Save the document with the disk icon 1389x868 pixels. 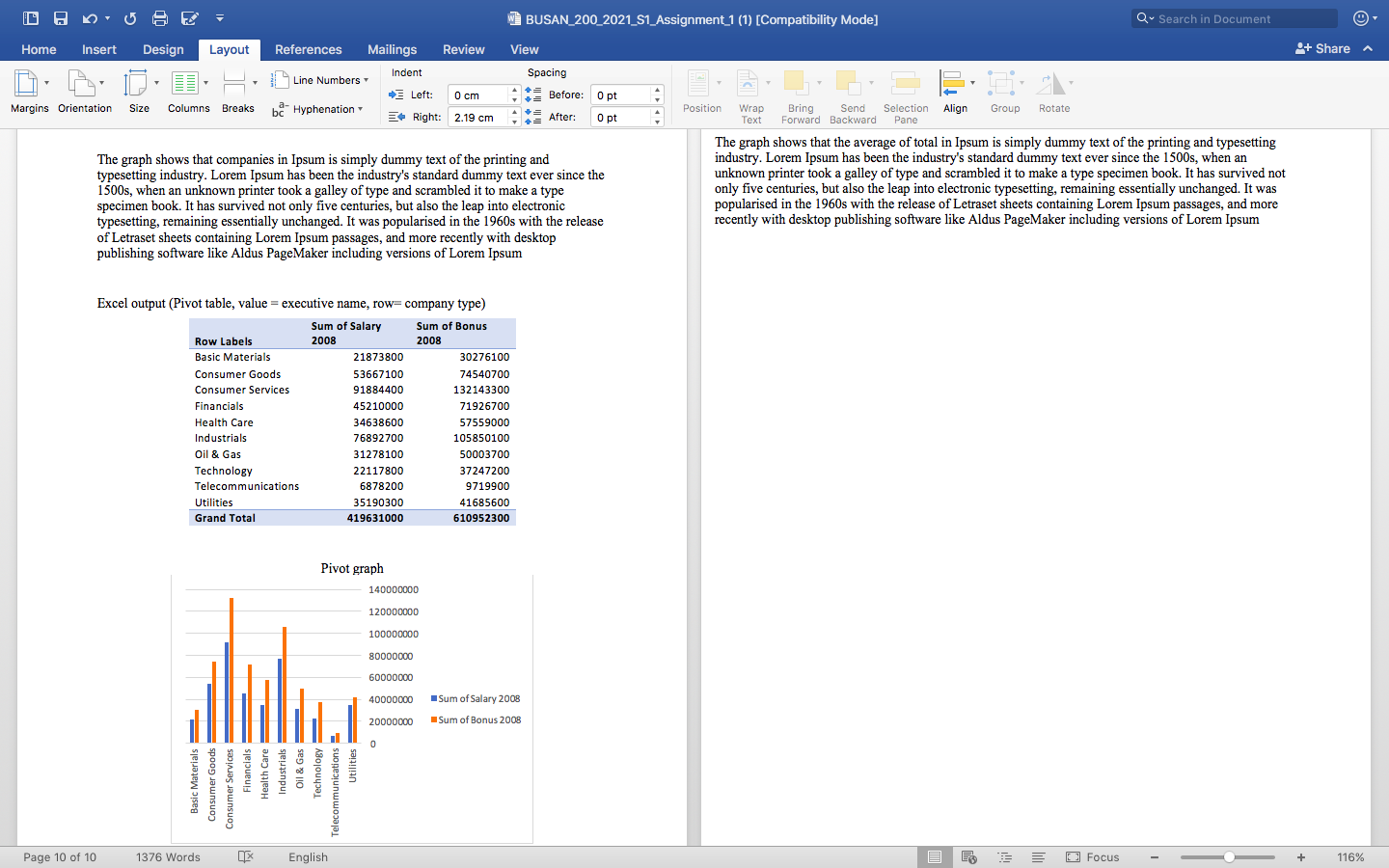point(61,18)
